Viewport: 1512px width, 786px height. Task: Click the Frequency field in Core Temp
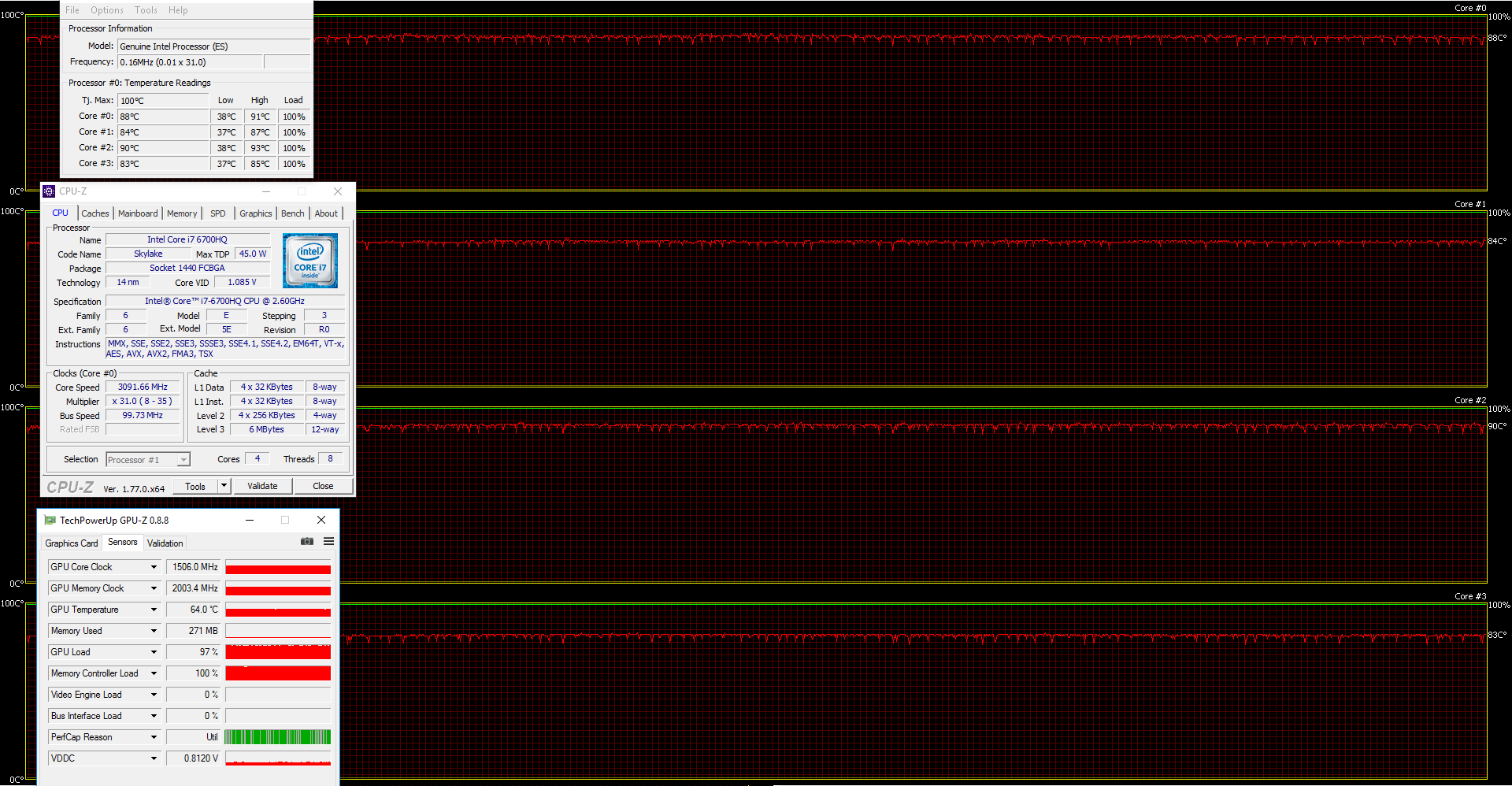190,62
